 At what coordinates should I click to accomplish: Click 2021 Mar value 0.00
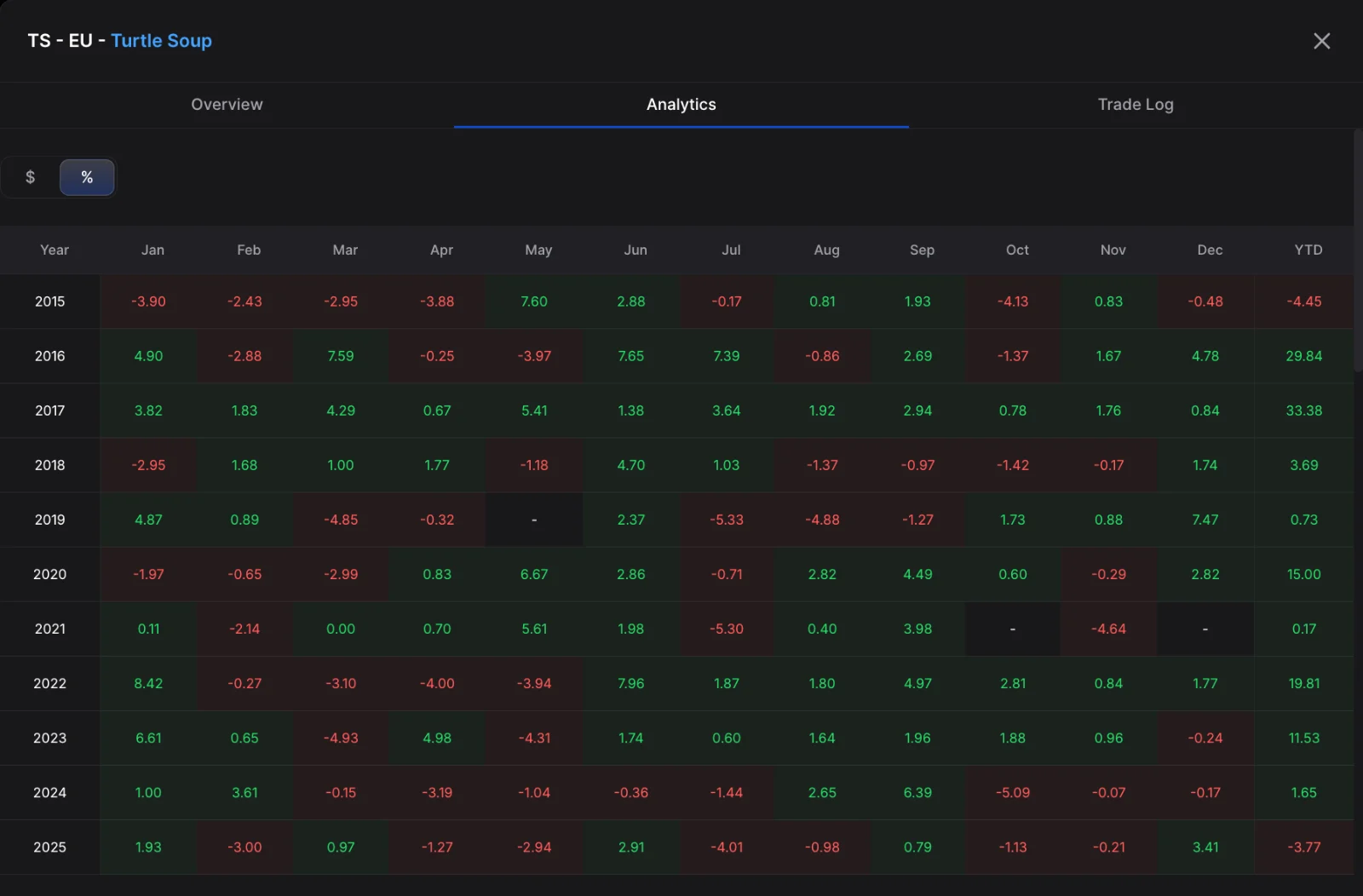click(341, 629)
